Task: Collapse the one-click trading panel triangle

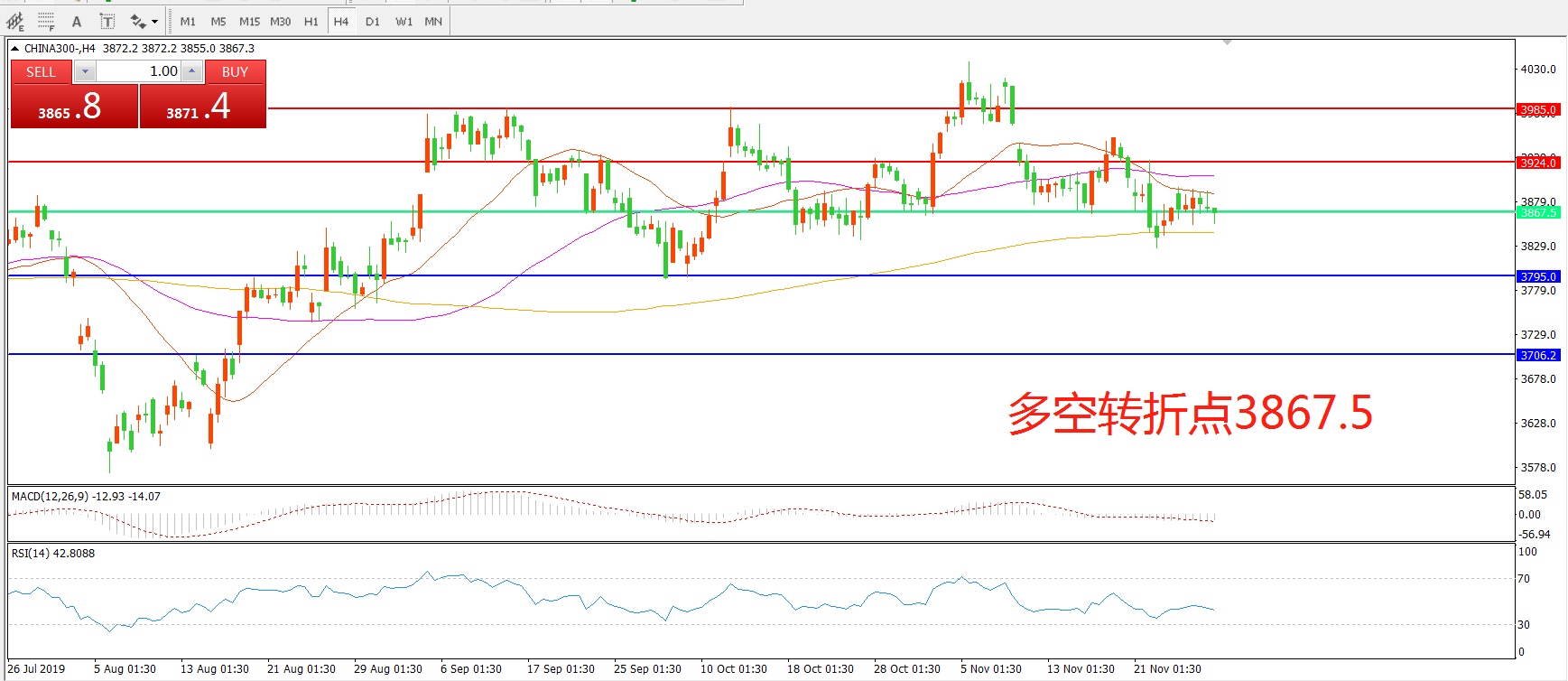Action: [14, 49]
